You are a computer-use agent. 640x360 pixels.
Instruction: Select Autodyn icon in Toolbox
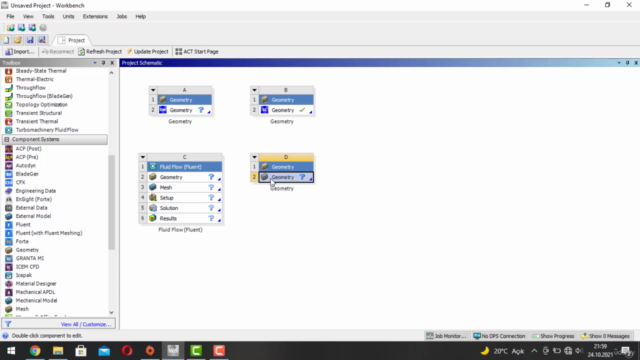coord(9,165)
